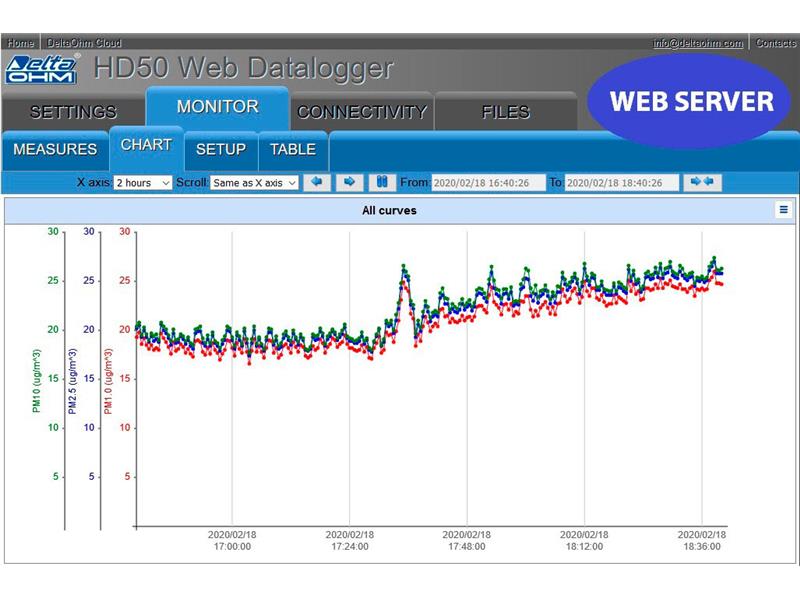Click the To date input field
Image resolution: width=800 pixels, height=600 pixels.
tap(621, 183)
